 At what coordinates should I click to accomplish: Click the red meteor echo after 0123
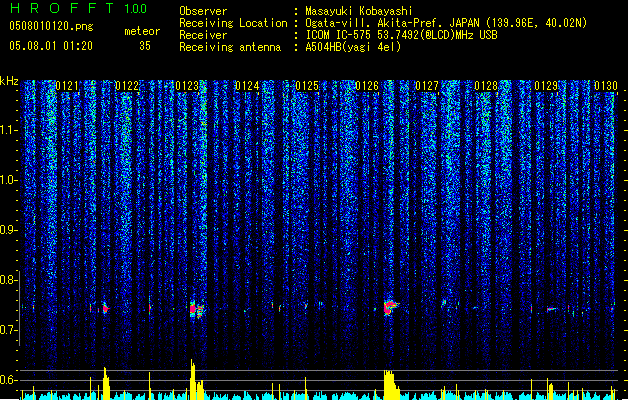(196, 309)
